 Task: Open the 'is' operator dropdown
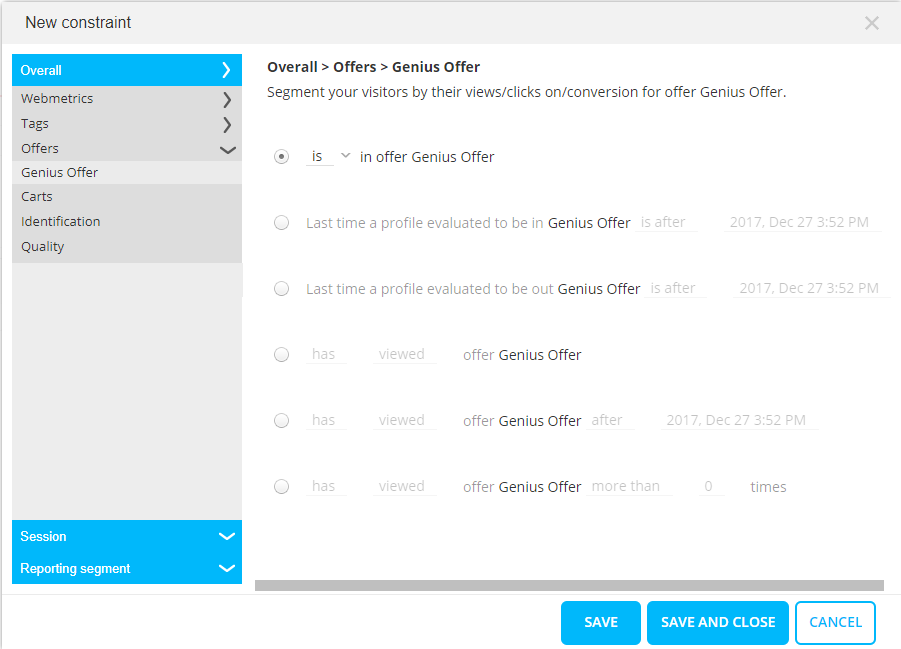click(330, 156)
